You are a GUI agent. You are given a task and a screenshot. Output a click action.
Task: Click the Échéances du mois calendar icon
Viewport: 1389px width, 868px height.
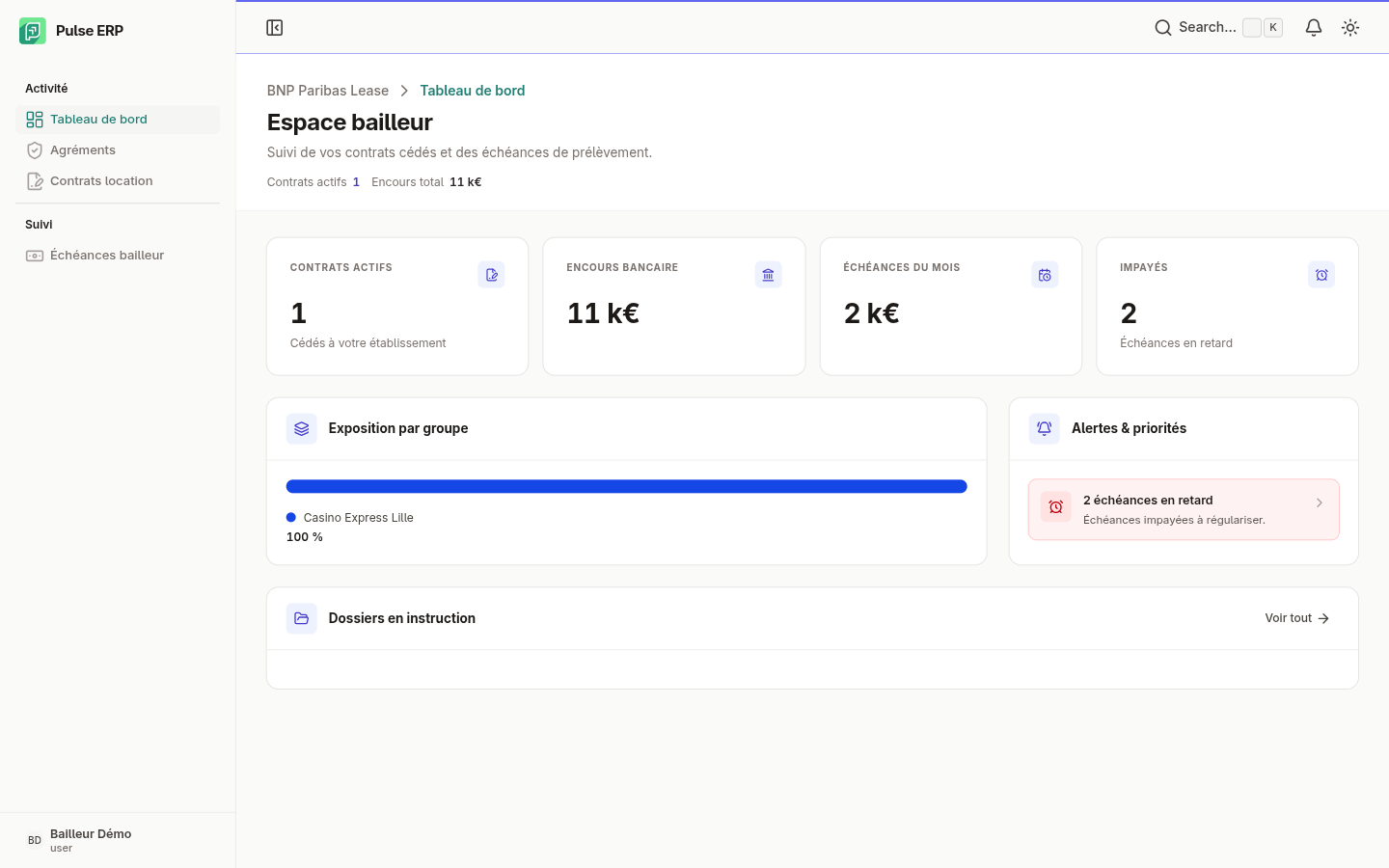[x=1045, y=275]
